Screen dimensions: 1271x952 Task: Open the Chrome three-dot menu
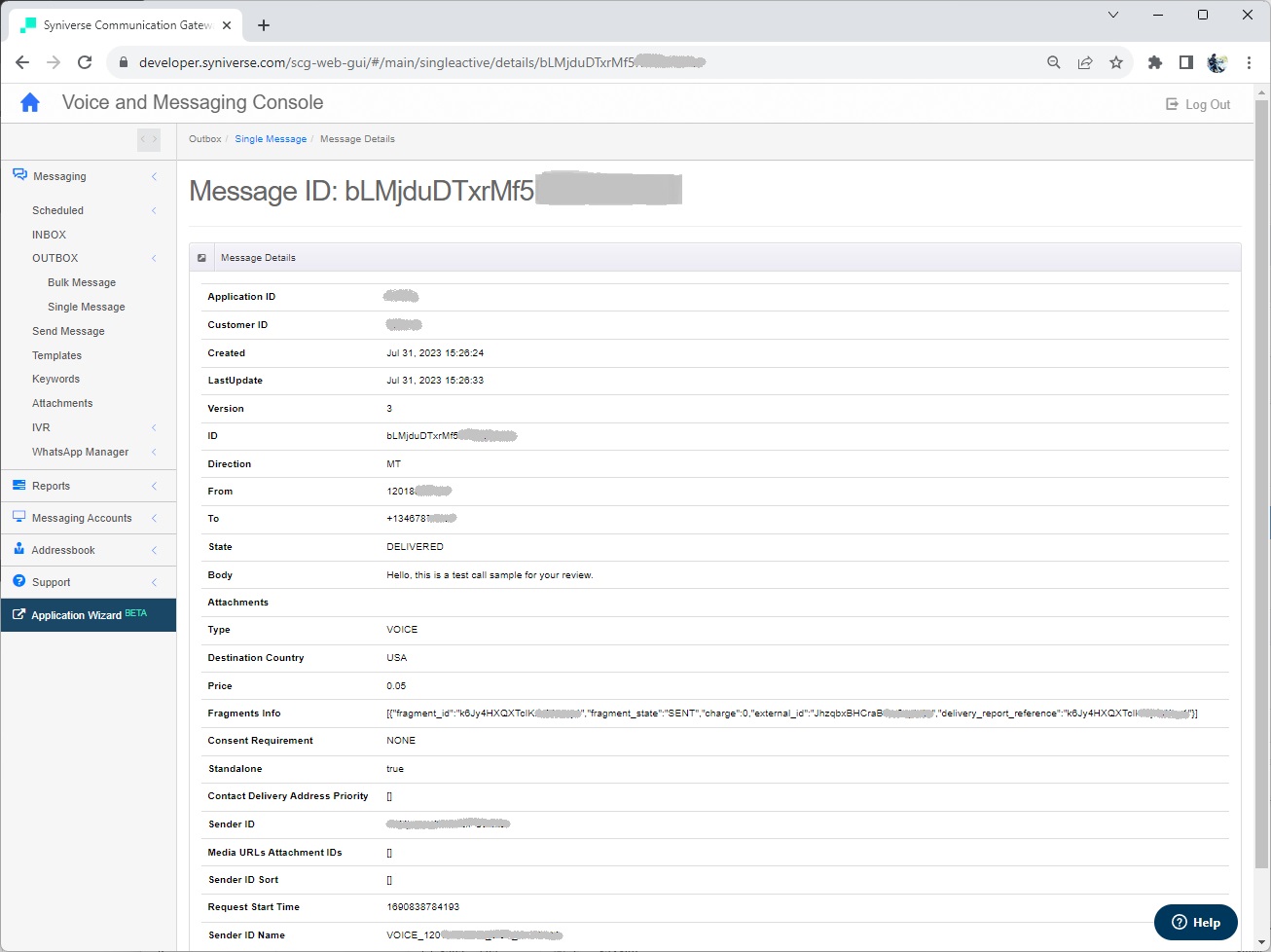coord(1249,62)
